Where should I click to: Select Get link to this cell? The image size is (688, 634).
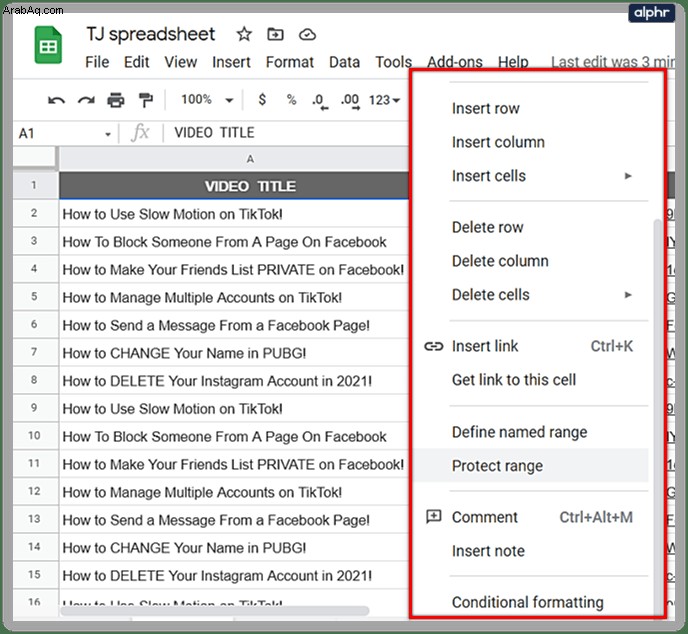pos(530,380)
